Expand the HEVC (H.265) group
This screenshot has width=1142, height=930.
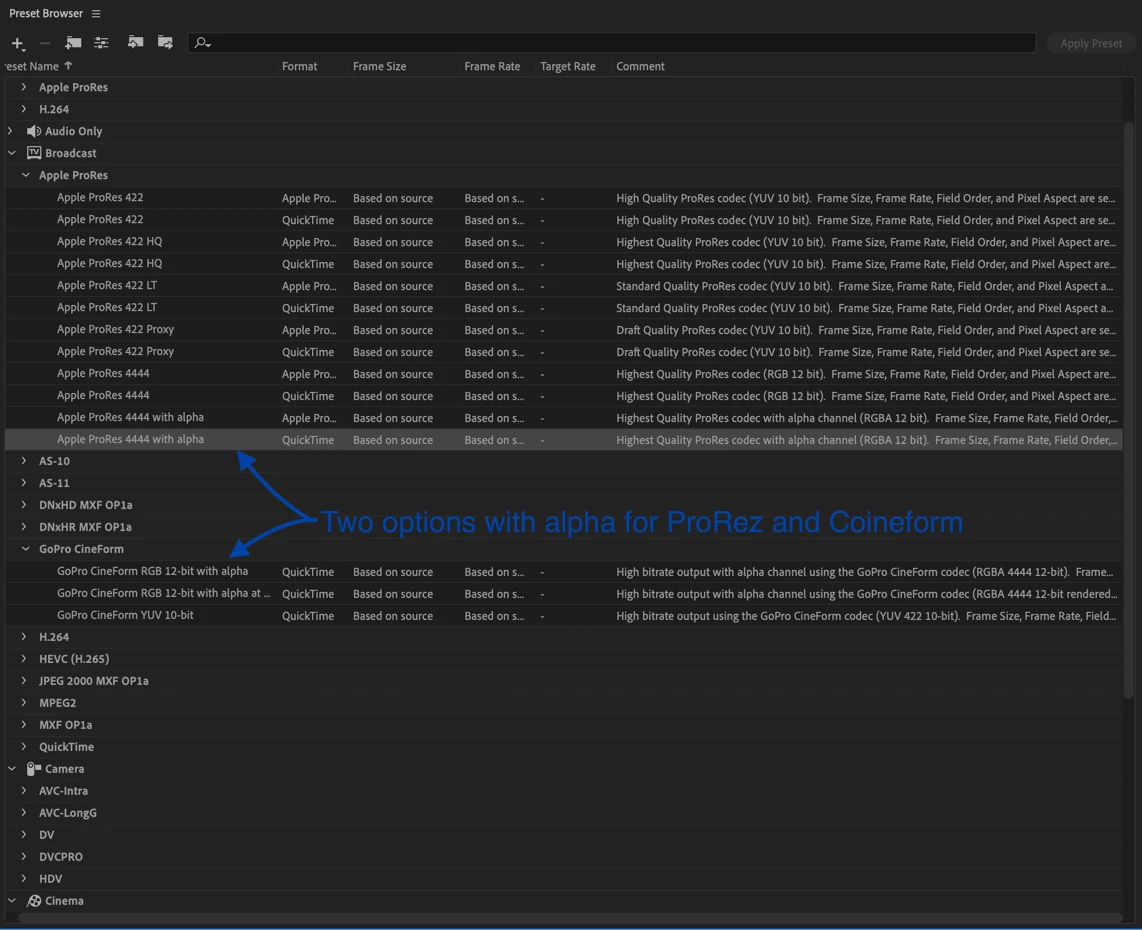pos(24,658)
